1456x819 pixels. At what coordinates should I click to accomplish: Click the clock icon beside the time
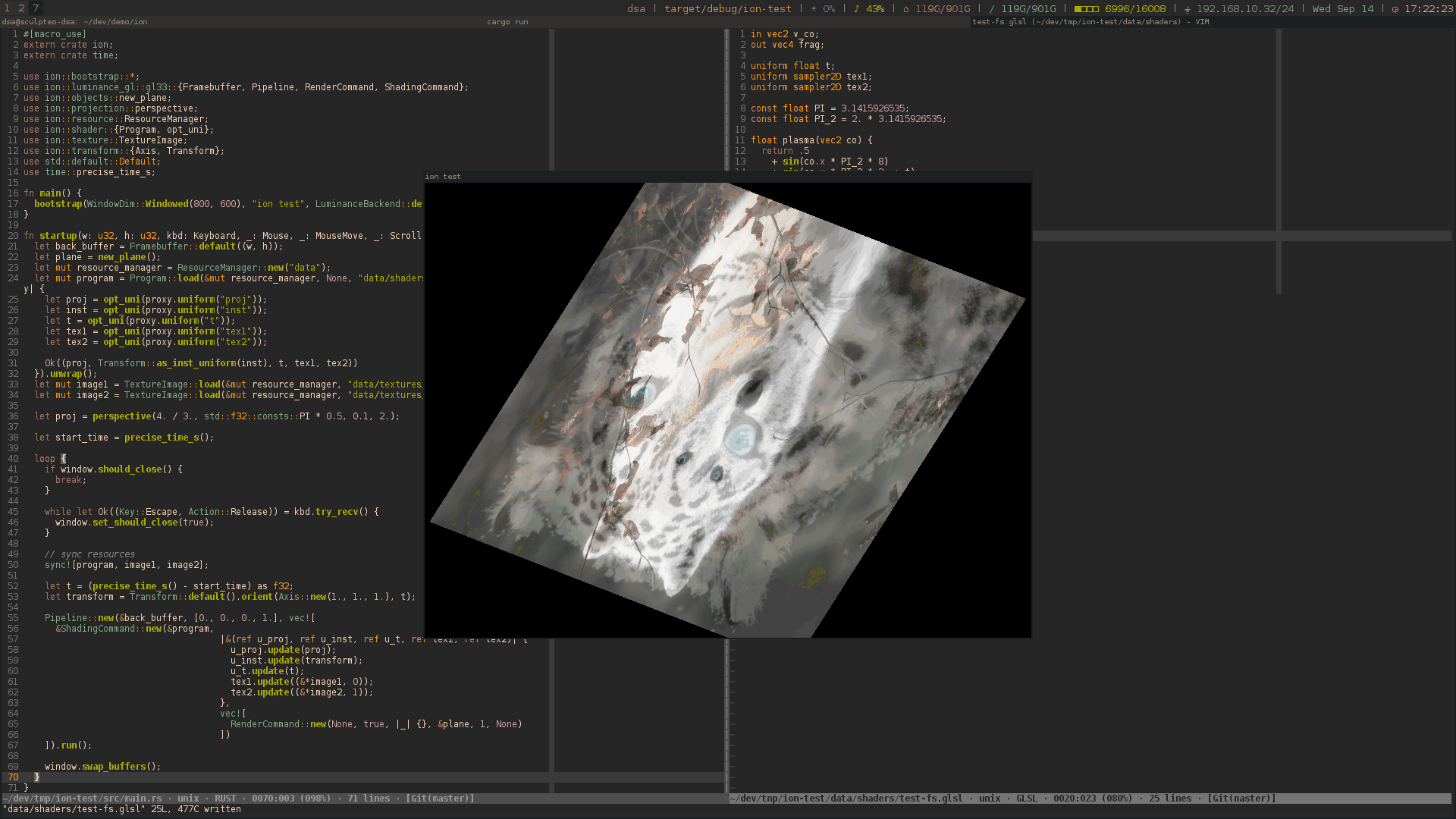1395,8
